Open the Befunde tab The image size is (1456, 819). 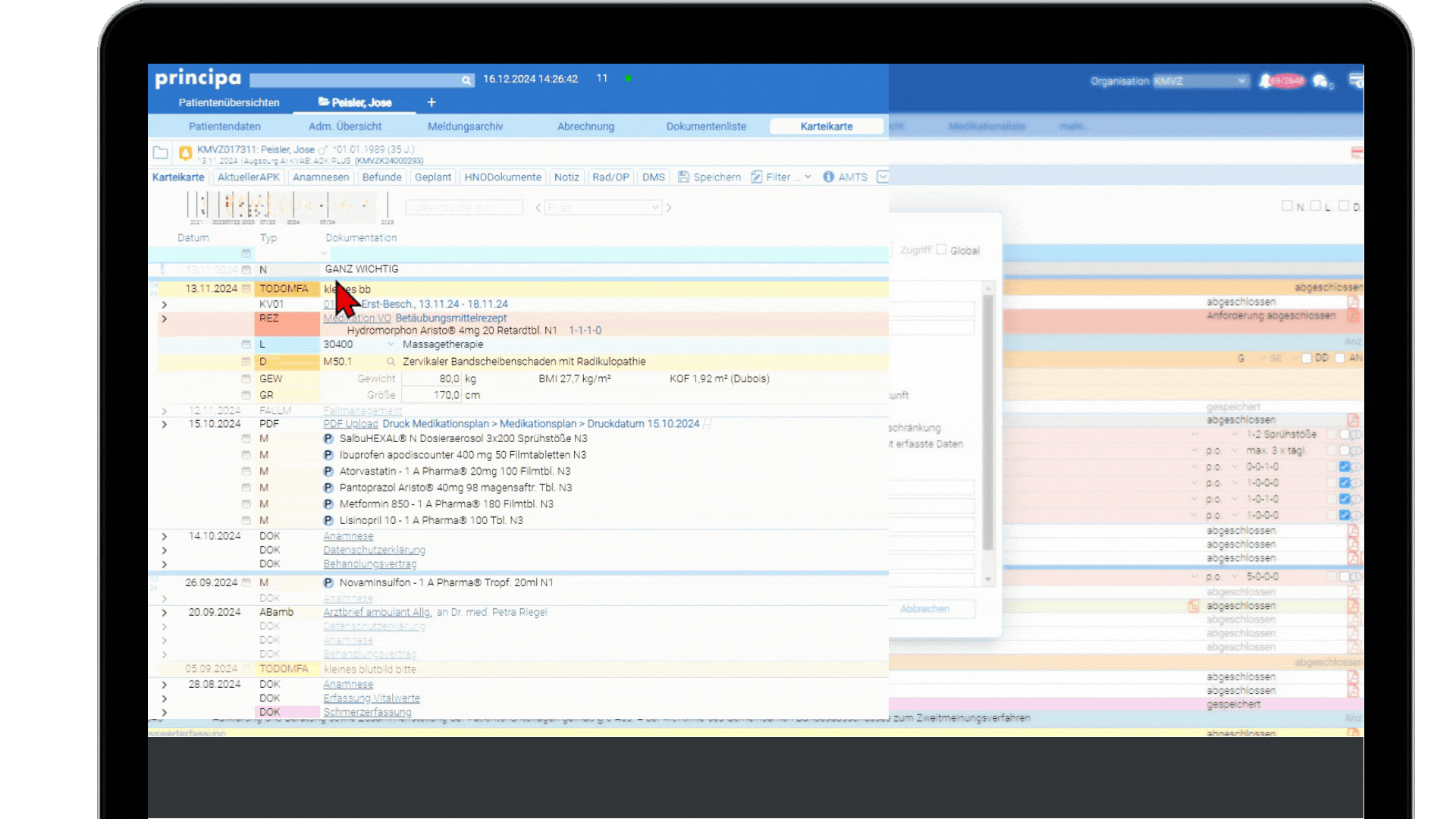tap(381, 177)
